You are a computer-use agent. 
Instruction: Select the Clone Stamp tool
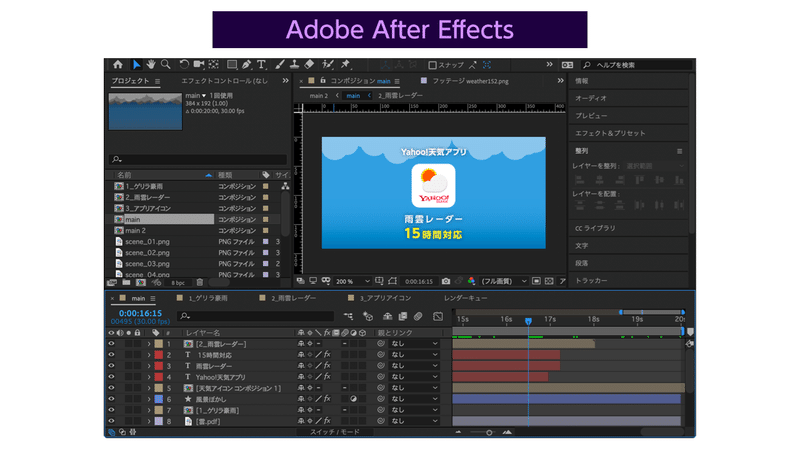pos(294,64)
